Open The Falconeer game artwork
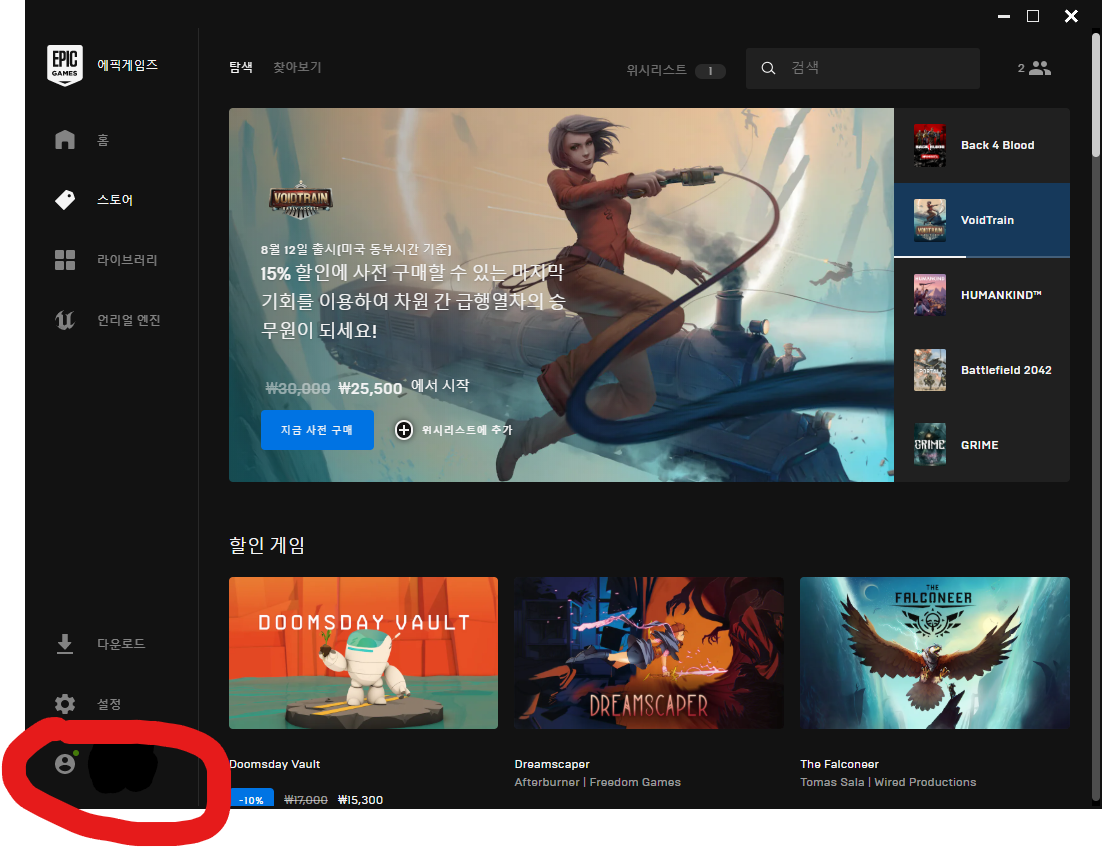 pos(935,653)
